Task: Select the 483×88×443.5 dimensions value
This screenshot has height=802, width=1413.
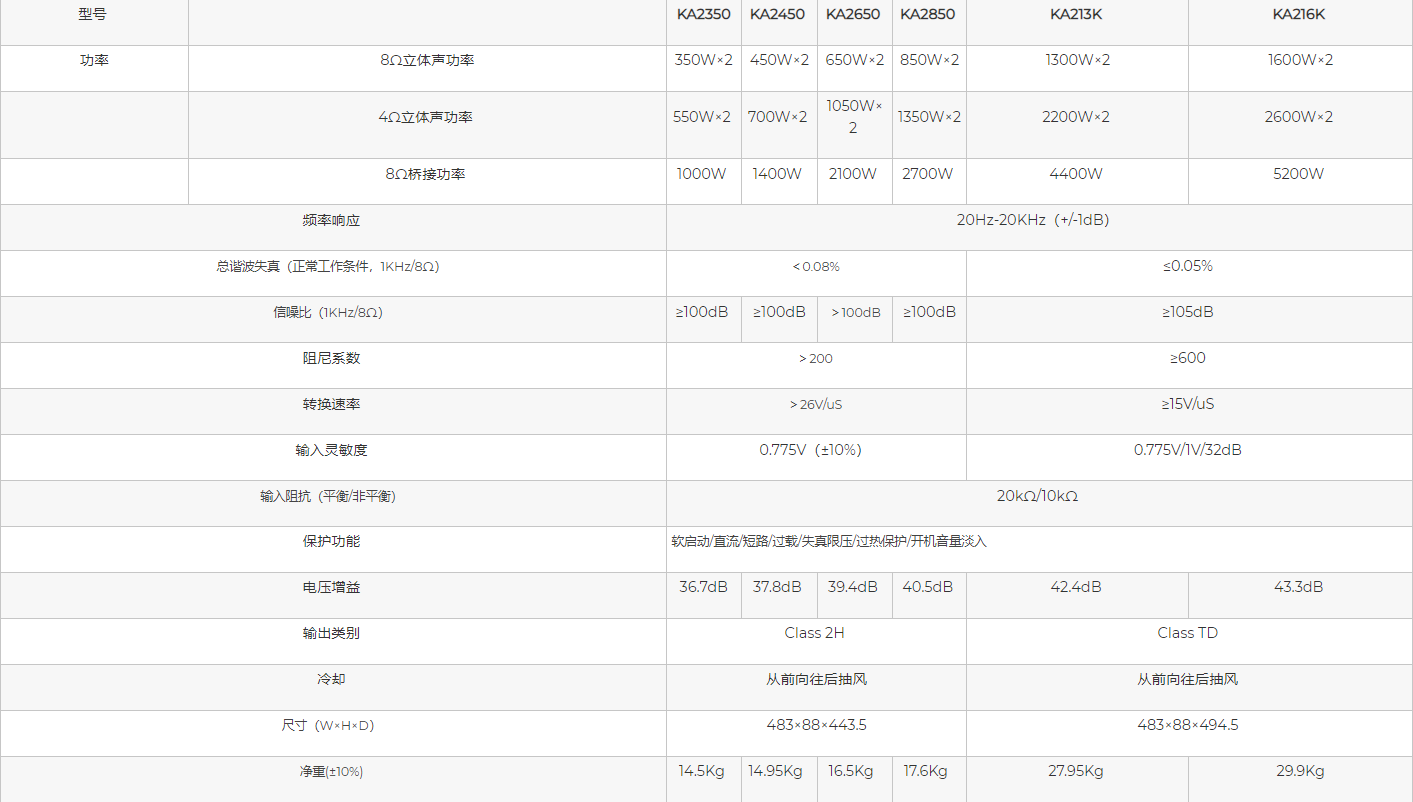Action: [816, 725]
